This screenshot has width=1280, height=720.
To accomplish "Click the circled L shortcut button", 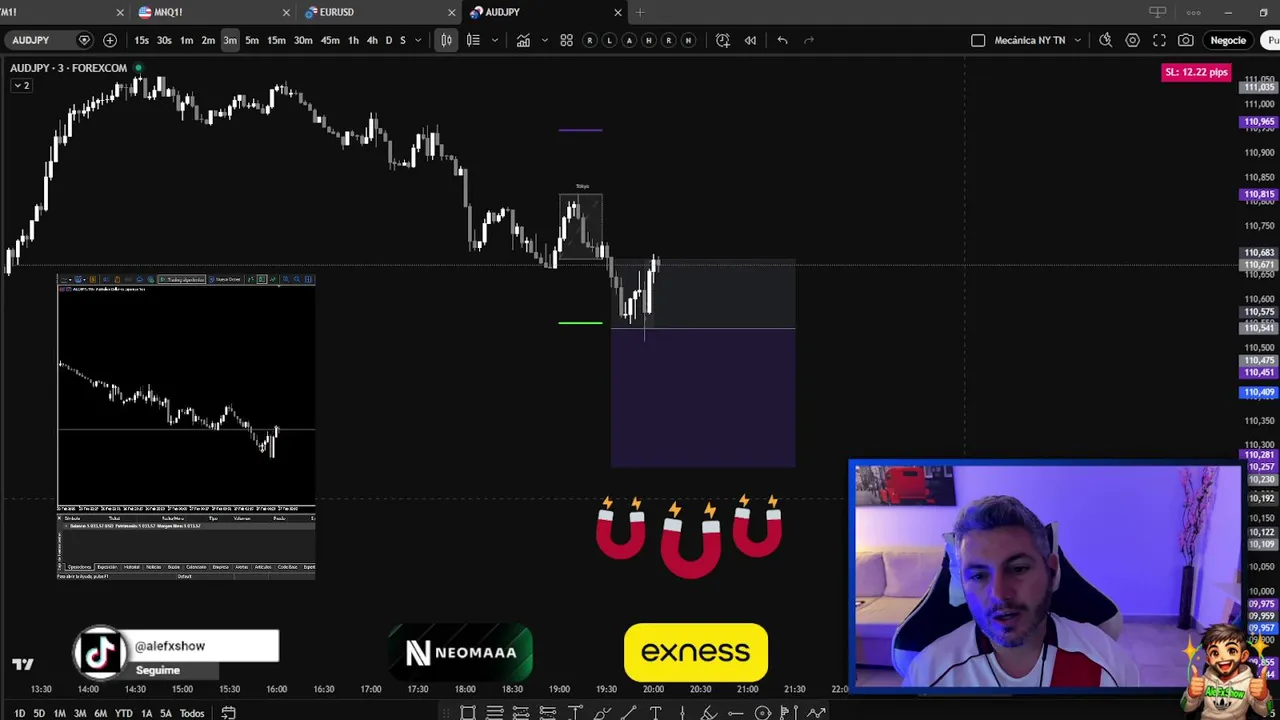I will point(609,40).
